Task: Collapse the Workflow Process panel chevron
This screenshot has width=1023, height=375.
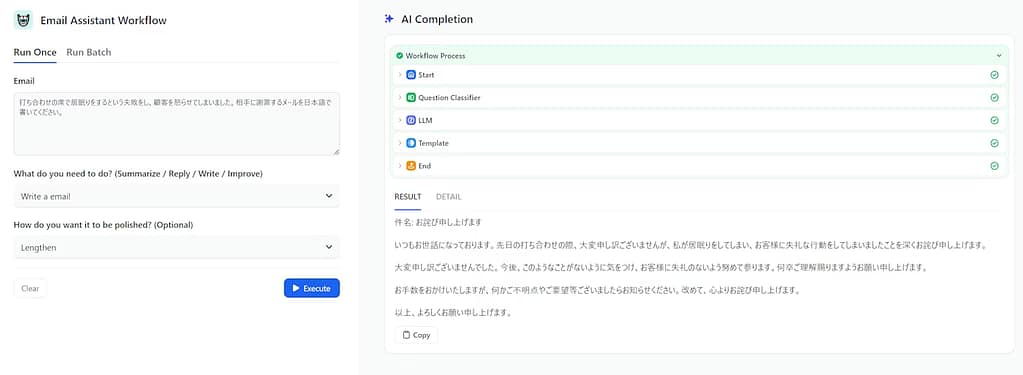Action: (999, 56)
